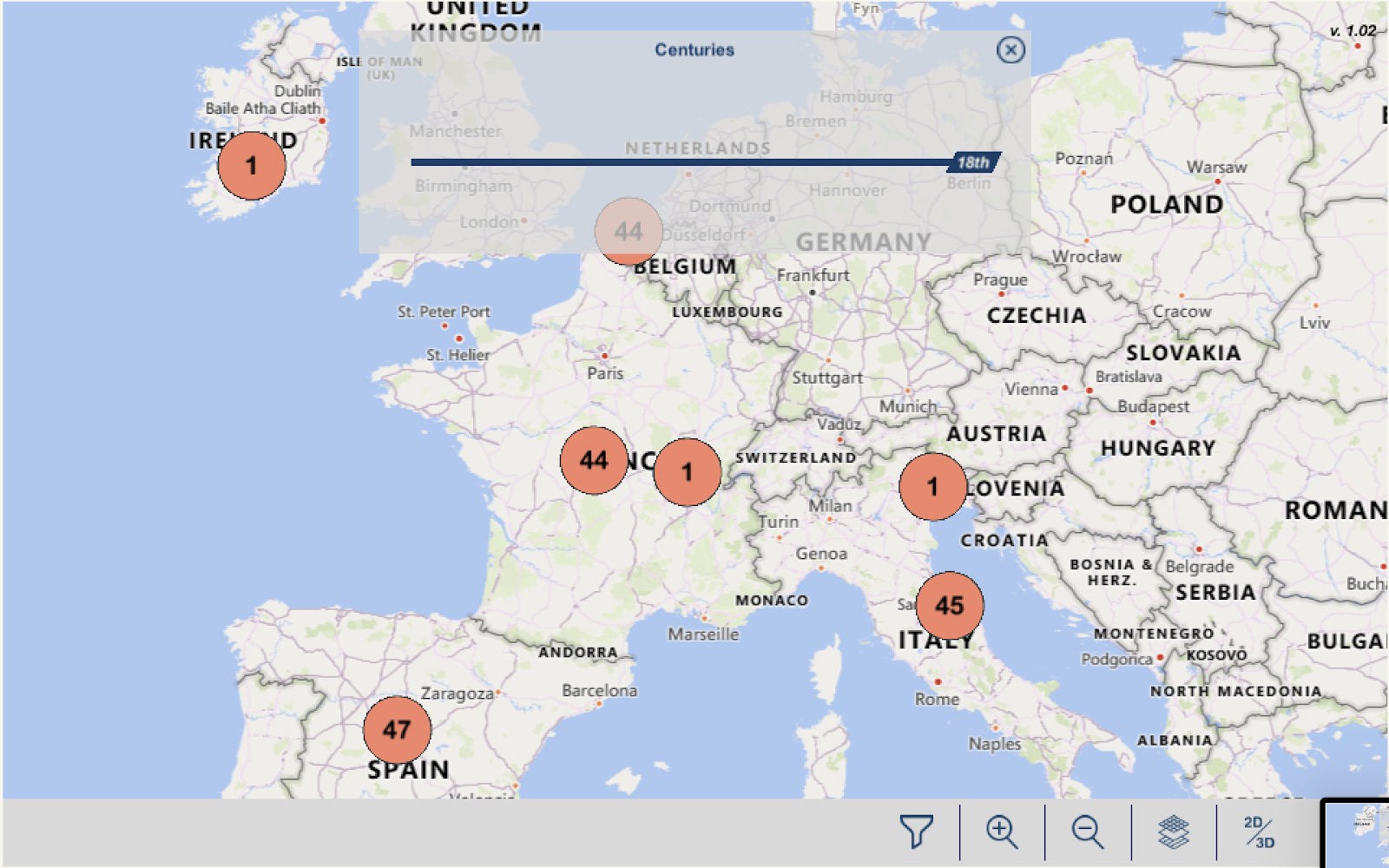Open the map layers stack icon
This screenshot has width=1389, height=868.
point(1173,832)
